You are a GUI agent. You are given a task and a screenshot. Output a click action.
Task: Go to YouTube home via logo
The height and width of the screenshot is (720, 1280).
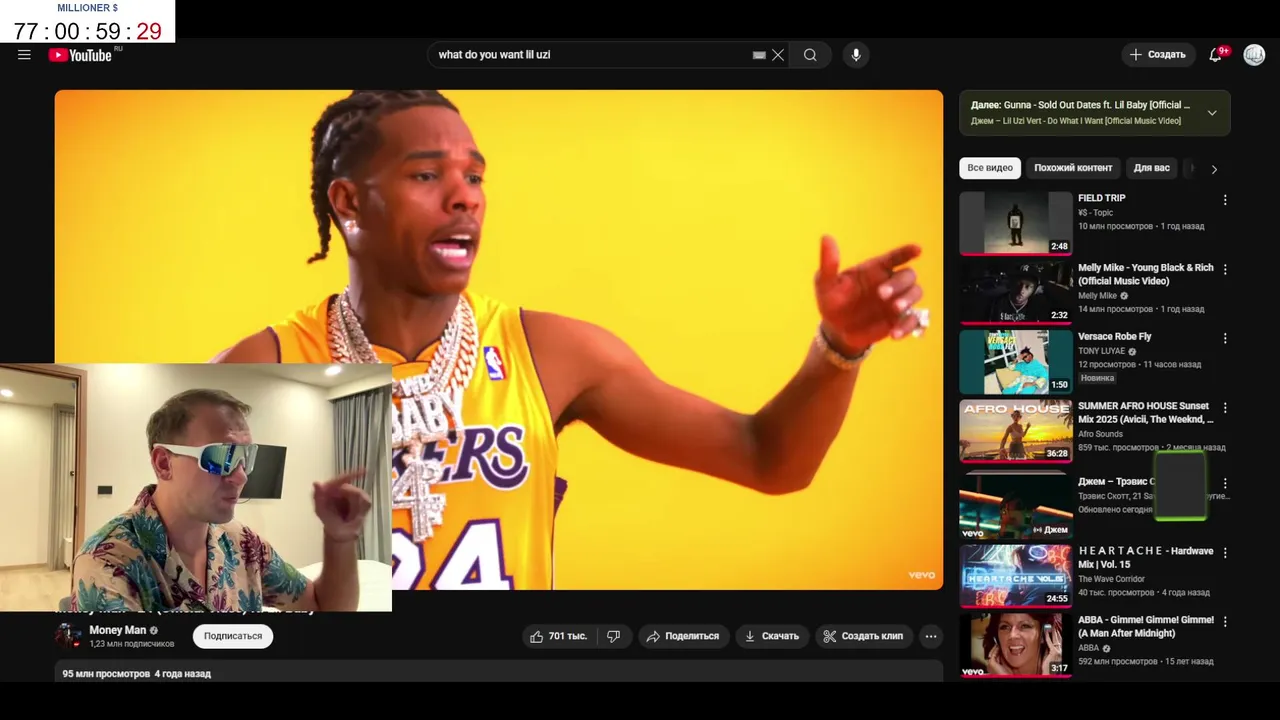(x=80, y=55)
